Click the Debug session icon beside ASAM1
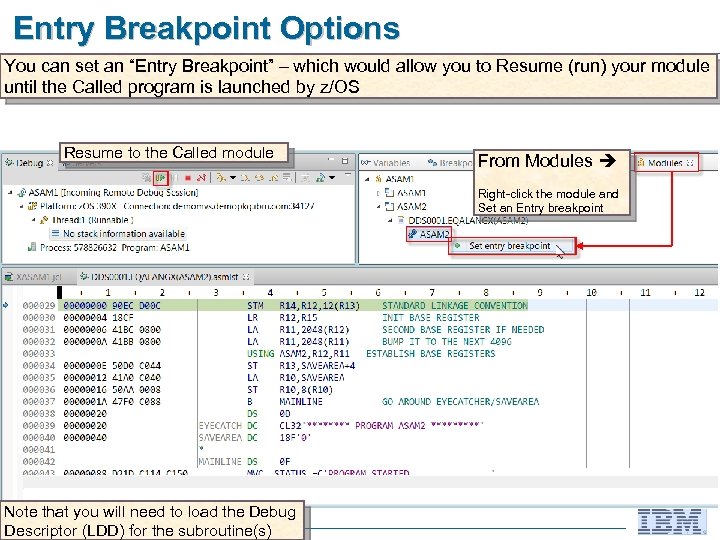Image resolution: width=720 pixels, height=540 pixels. pyautogui.click(x=22, y=192)
